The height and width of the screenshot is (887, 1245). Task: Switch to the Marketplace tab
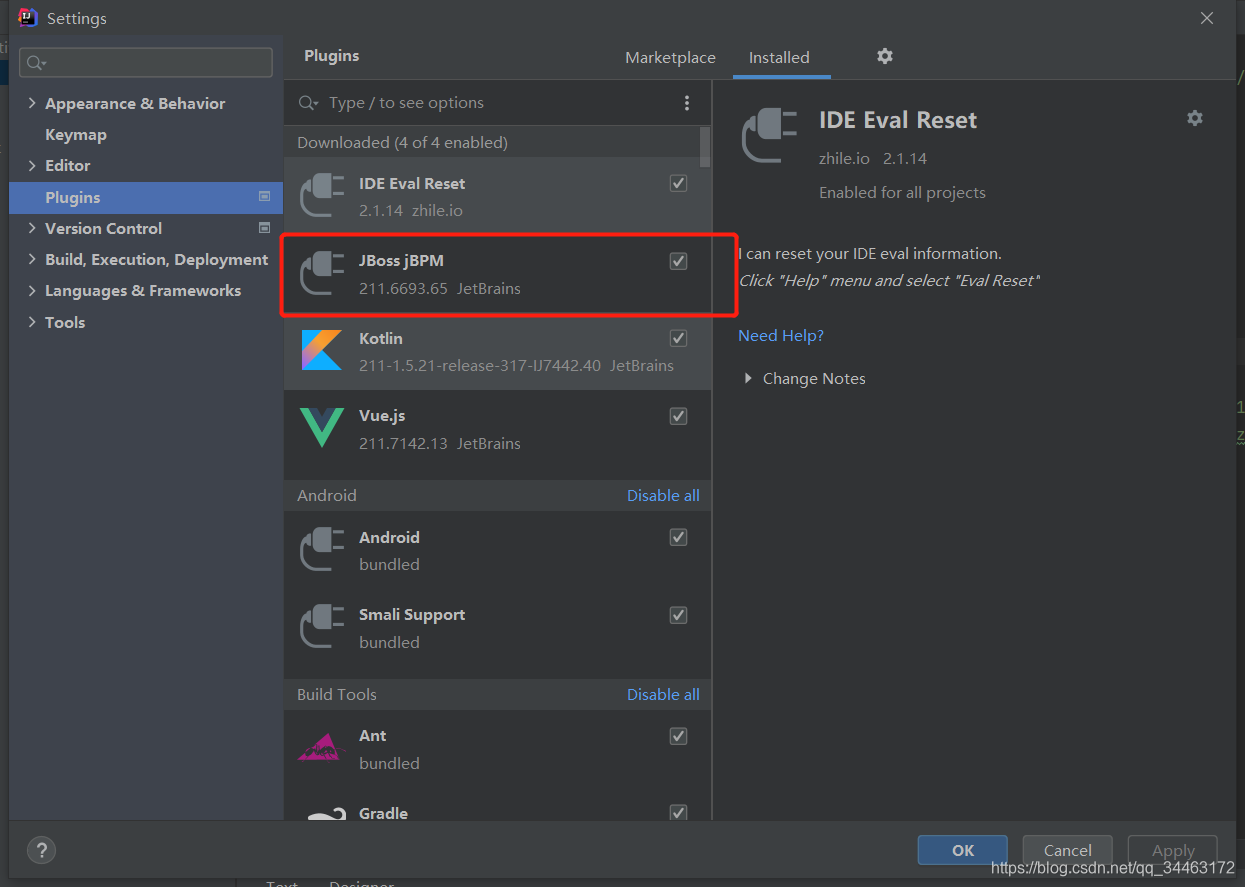[x=670, y=57]
